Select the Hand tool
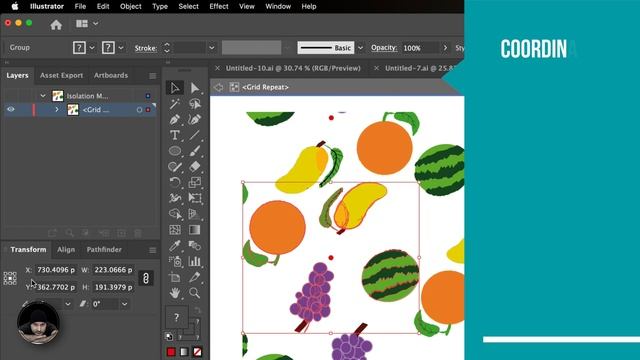 pyautogui.click(x=175, y=293)
